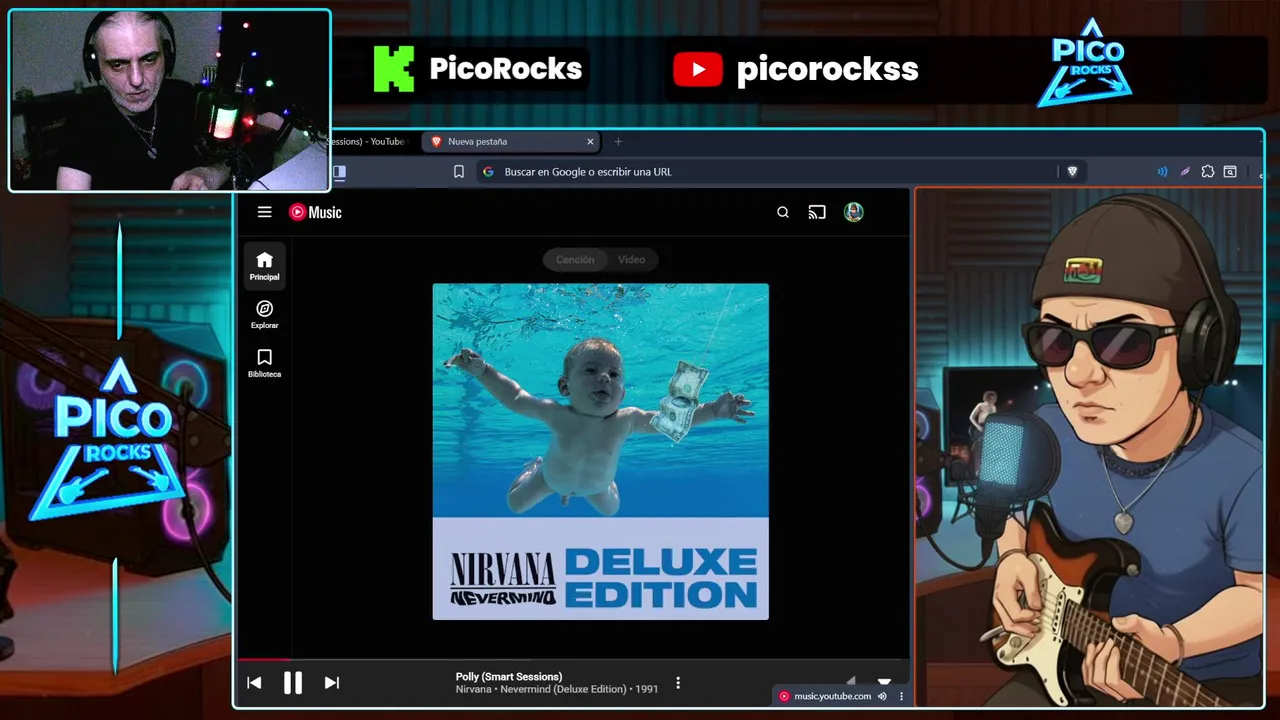Open the account avatar menu

[853, 212]
